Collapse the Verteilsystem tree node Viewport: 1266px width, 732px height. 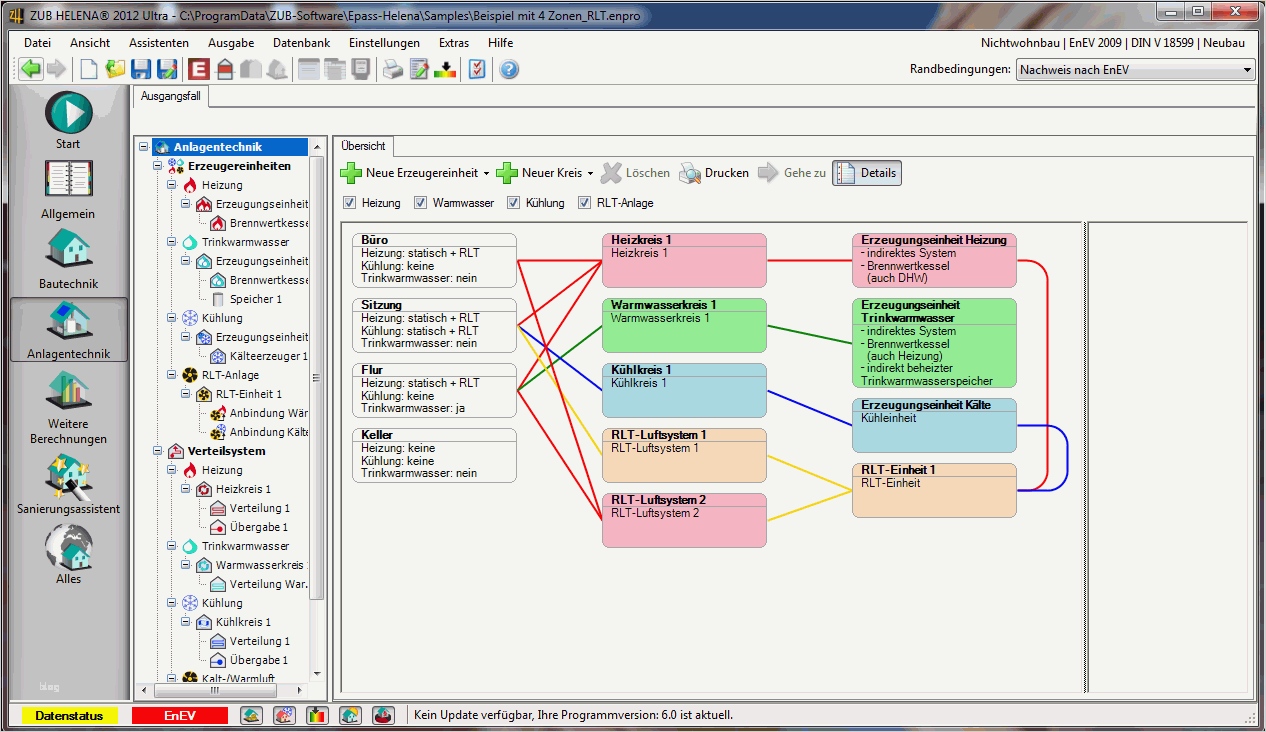click(158, 451)
